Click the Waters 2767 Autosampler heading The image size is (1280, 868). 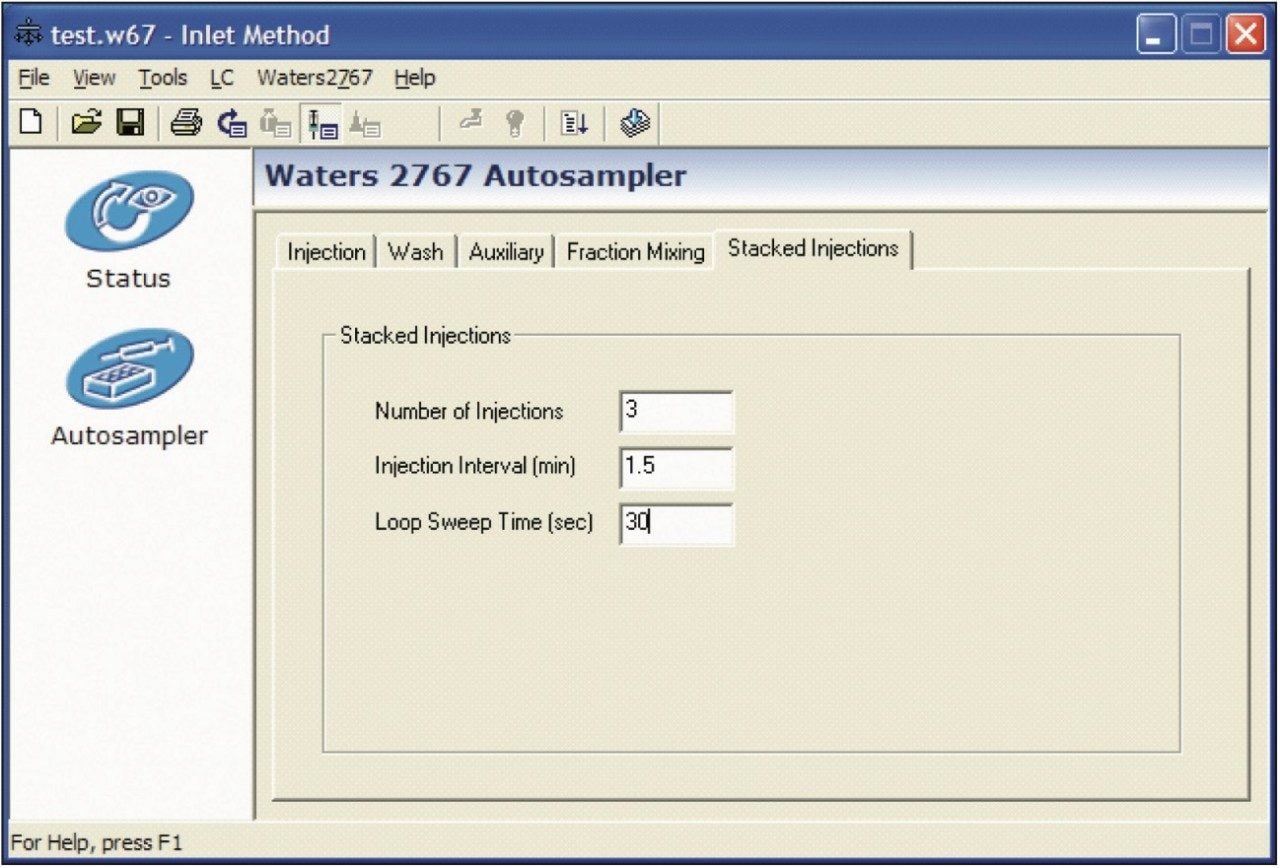click(476, 176)
